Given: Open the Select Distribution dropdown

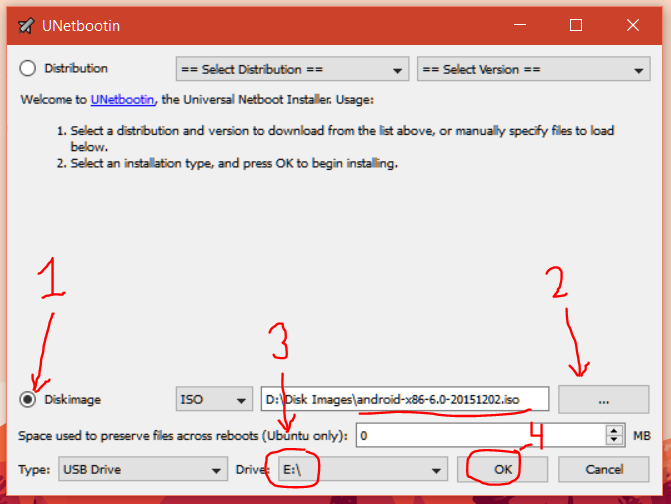Looking at the screenshot, I should tap(292, 69).
